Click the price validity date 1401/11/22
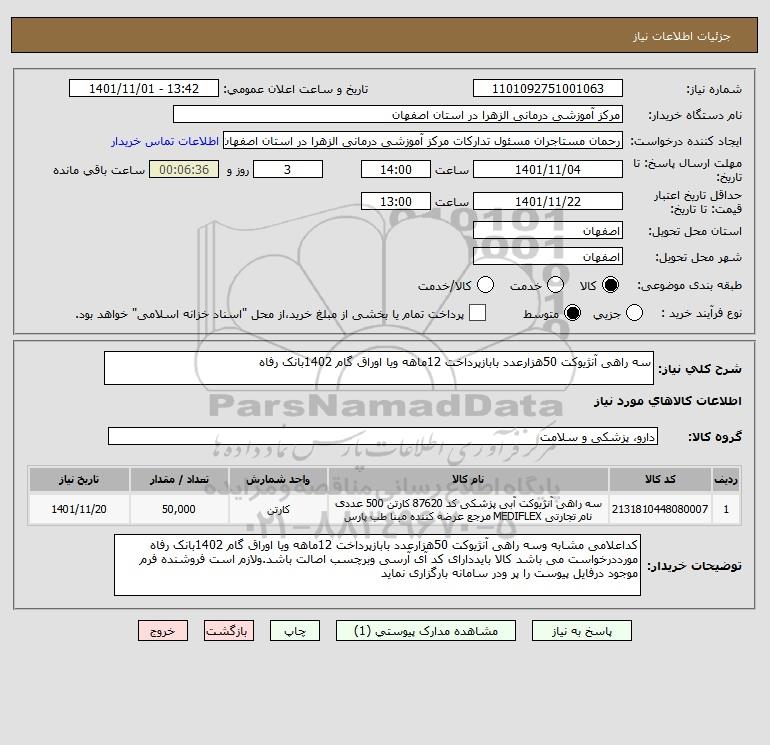770x745 pixels. pos(548,201)
